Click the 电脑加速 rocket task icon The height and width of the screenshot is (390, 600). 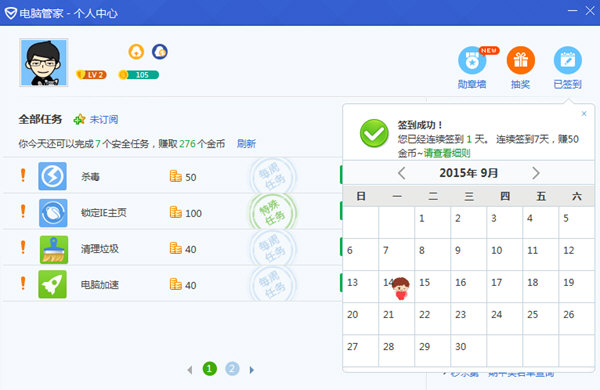point(52,284)
